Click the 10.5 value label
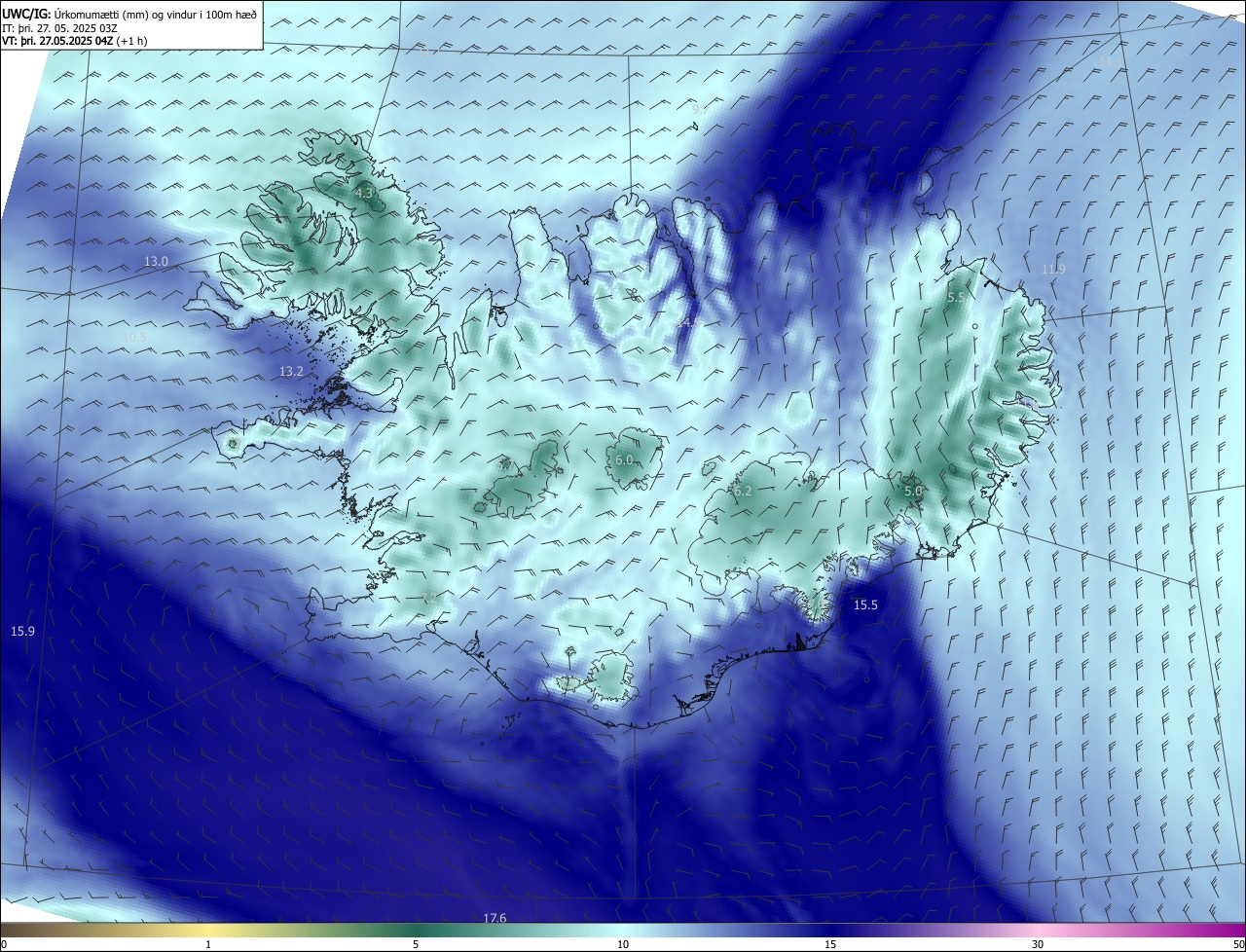This screenshot has width=1246, height=952. click(135, 338)
